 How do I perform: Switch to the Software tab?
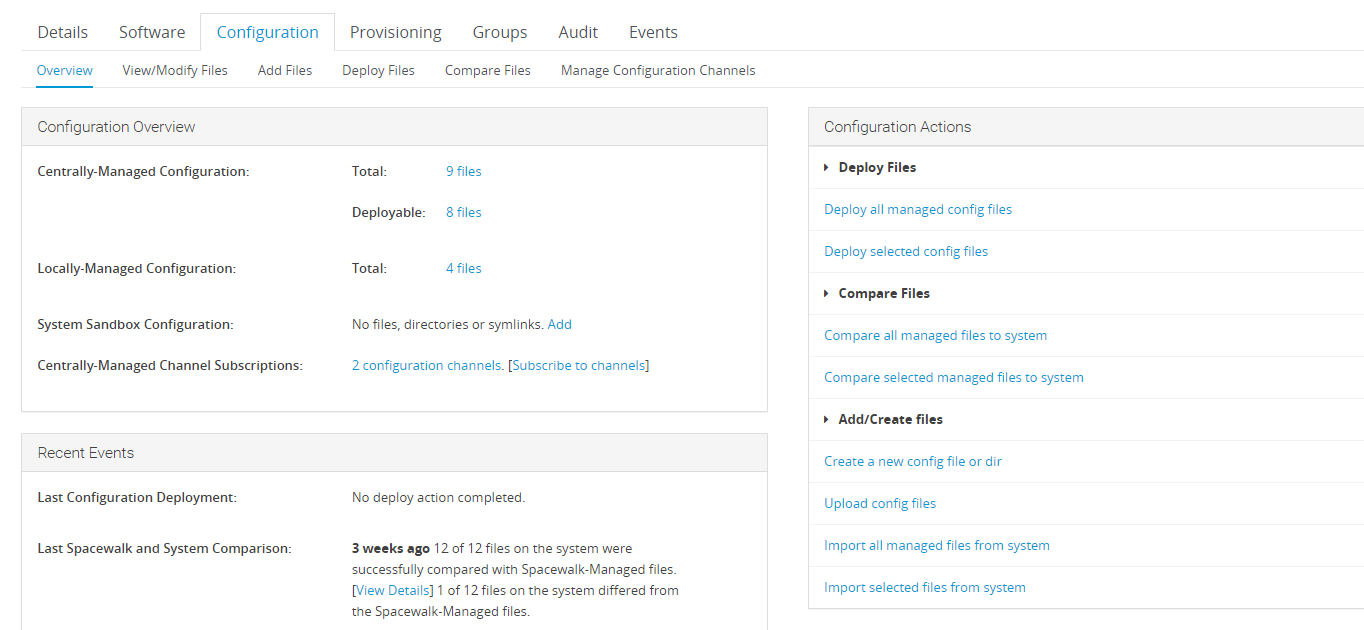pyautogui.click(x=151, y=31)
